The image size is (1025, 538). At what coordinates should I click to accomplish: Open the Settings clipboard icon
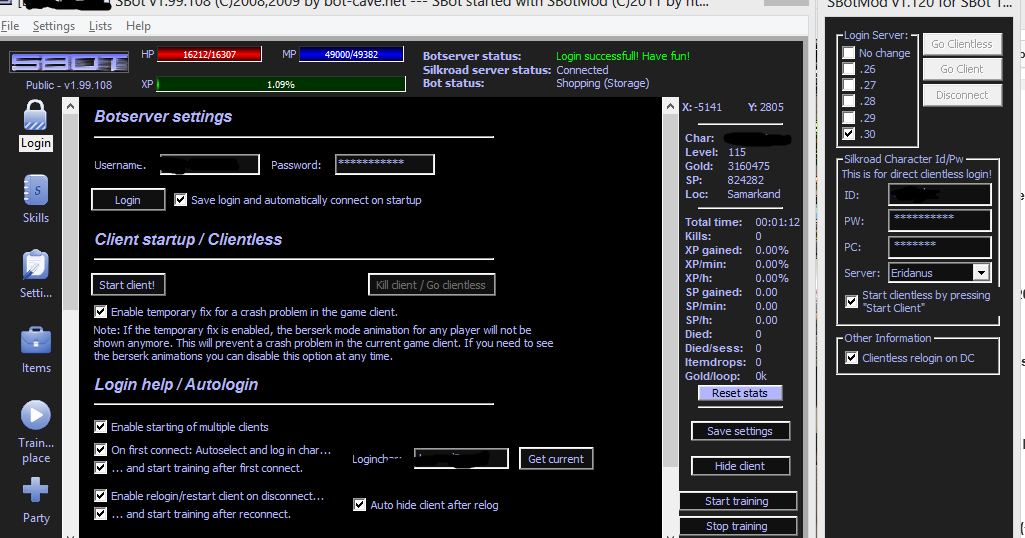[x=35, y=265]
